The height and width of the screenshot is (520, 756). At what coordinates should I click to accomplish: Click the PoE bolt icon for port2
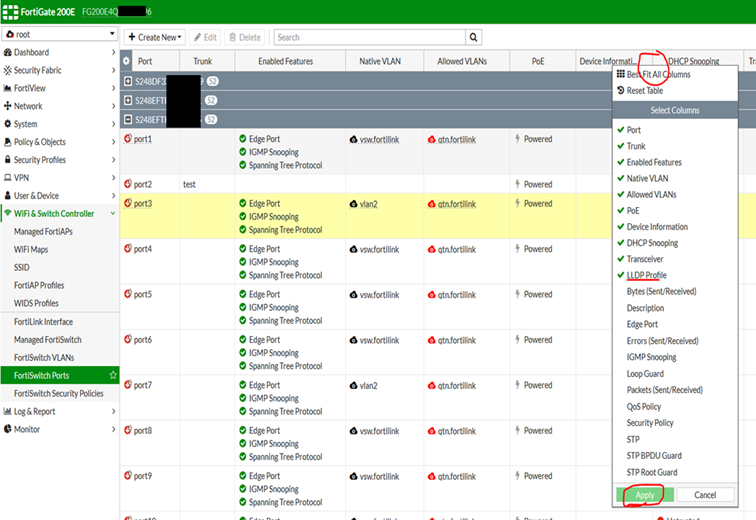(517, 184)
